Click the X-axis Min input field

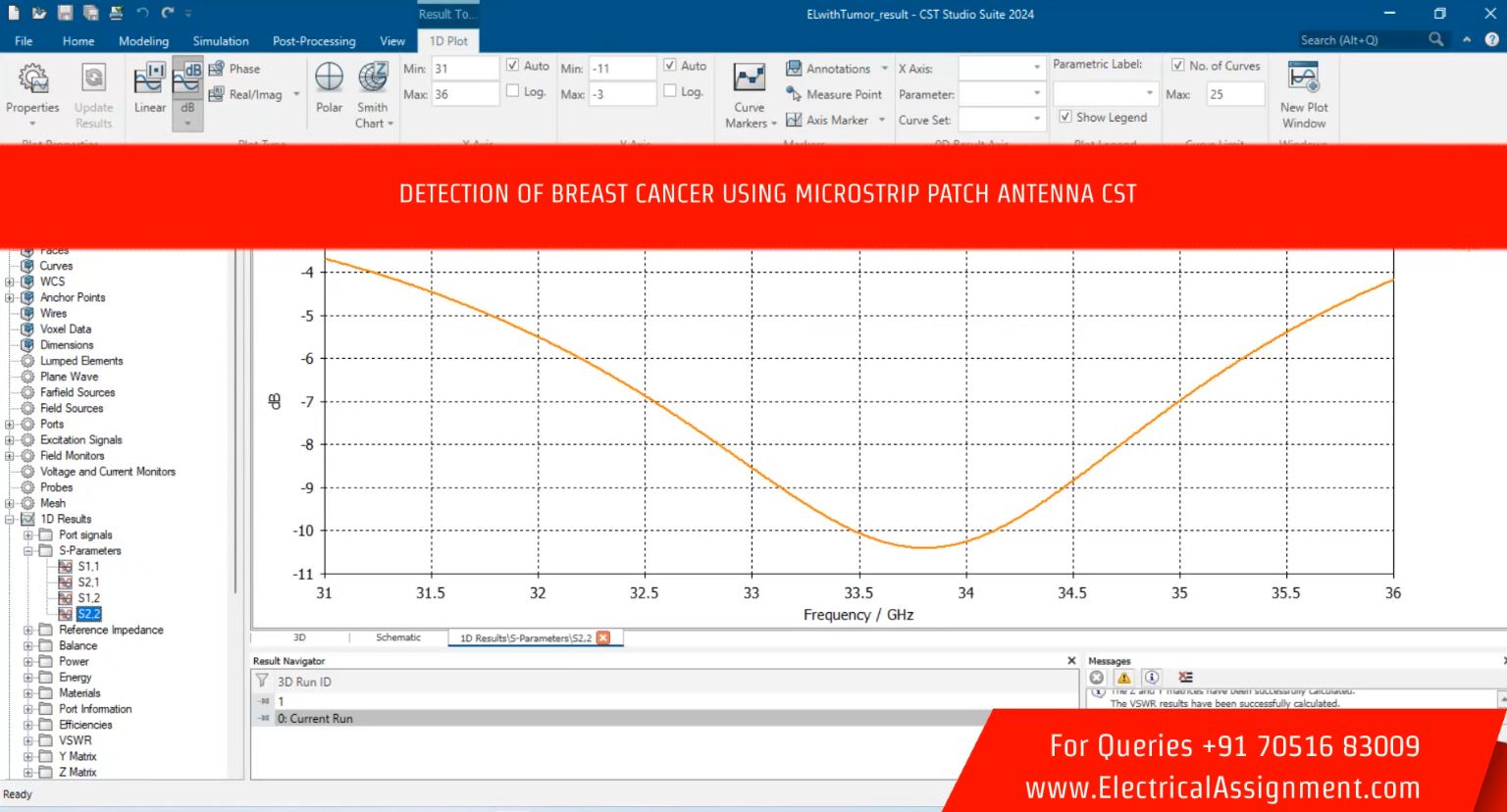465,69
